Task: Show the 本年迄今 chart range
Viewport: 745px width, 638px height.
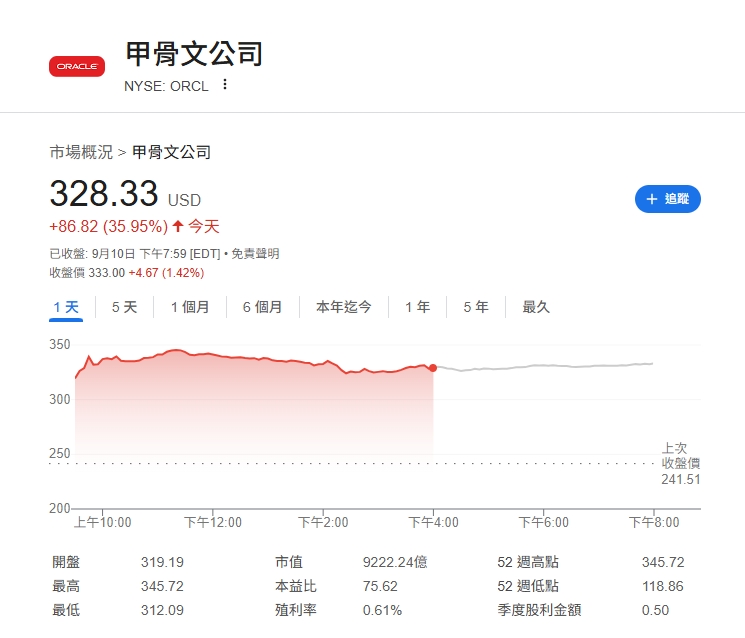Action: pyautogui.click(x=344, y=307)
